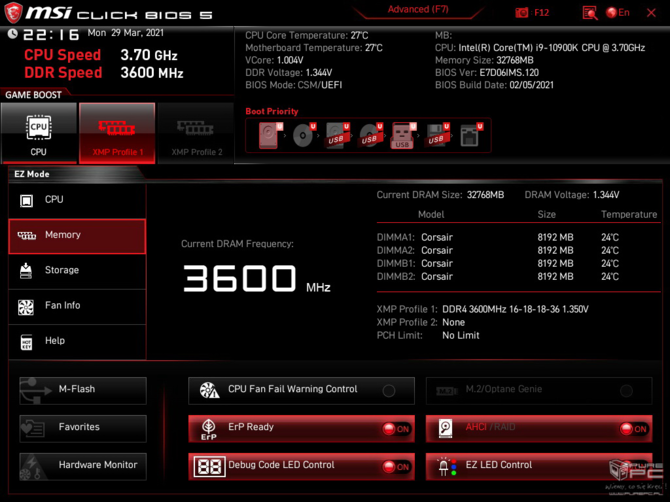
Task: Open the Storage section
Action: click(x=77, y=271)
